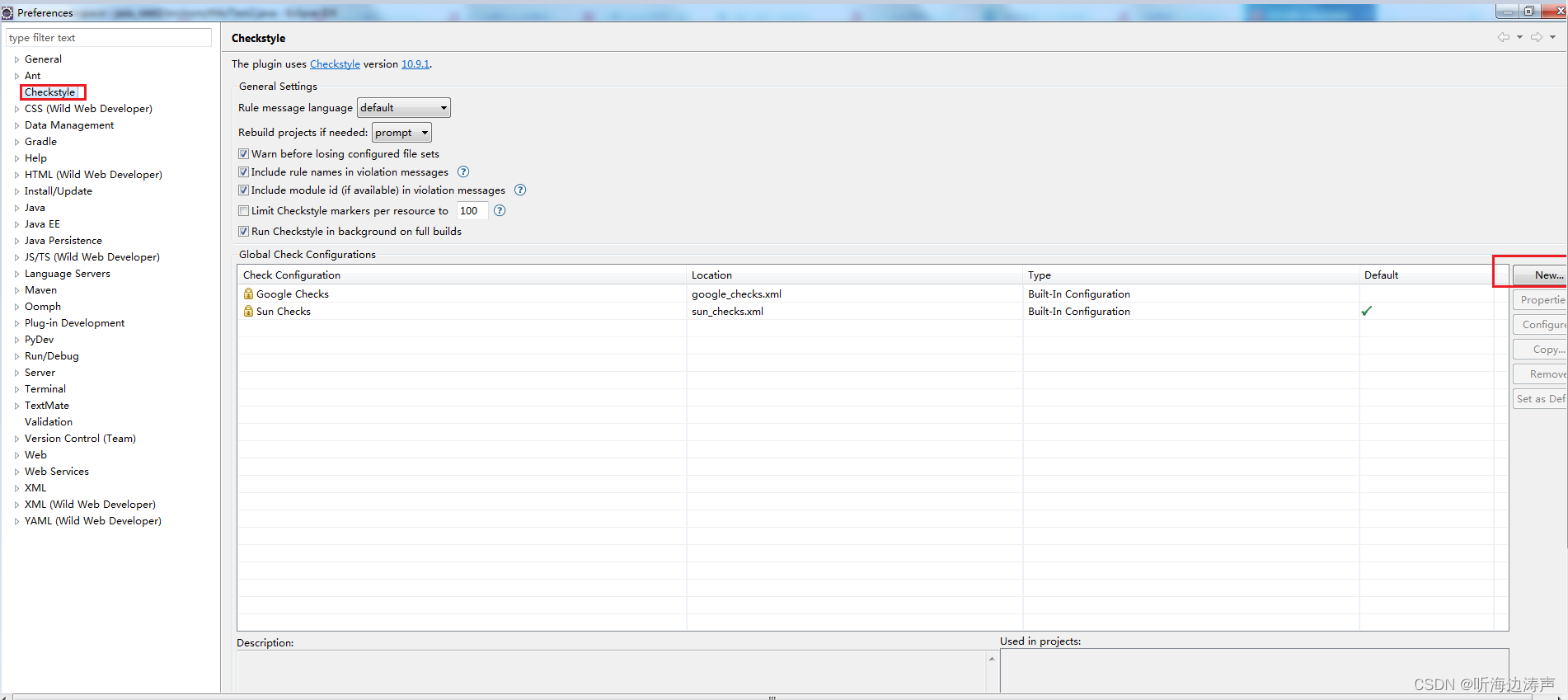Open the back history dropdown arrow
Viewport: 1568px width, 700px height.
[1519, 37]
